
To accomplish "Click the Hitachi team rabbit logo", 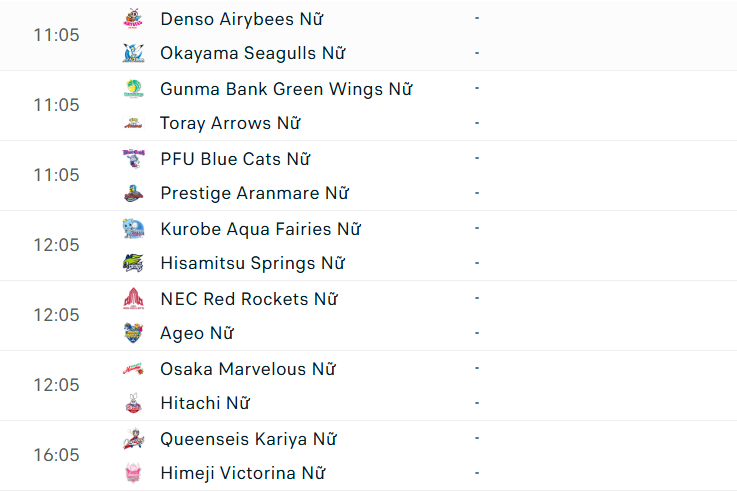I will (133, 403).
